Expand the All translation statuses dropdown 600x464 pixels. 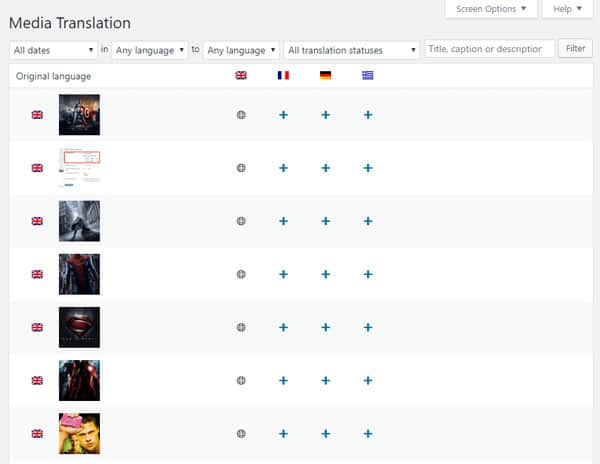[x=352, y=49]
